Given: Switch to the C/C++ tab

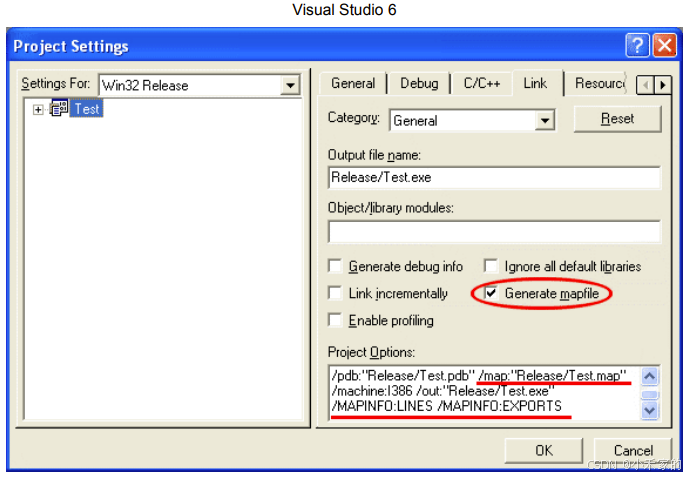Looking at the screenshot, I should [x=482, y=83].
